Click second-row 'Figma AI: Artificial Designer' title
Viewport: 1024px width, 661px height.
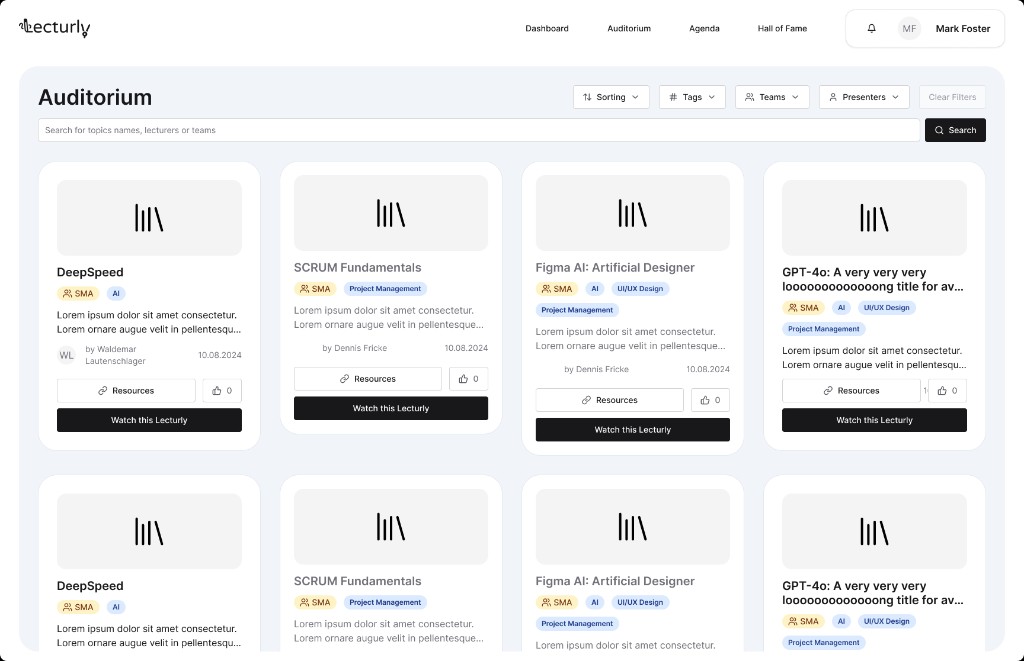click(615, 581)
